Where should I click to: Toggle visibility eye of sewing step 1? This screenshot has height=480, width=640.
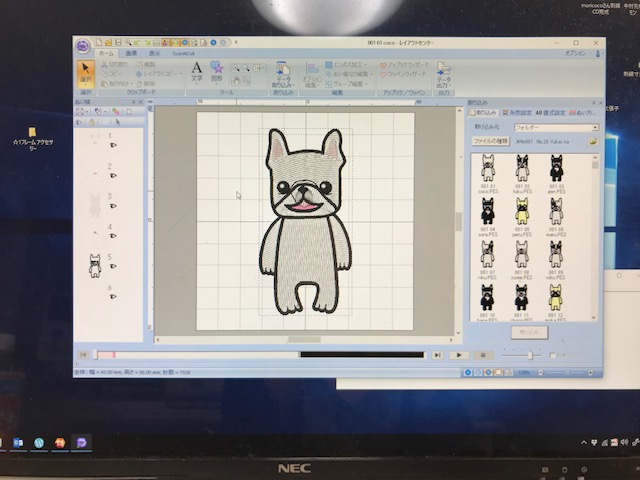tap(113, 145)
